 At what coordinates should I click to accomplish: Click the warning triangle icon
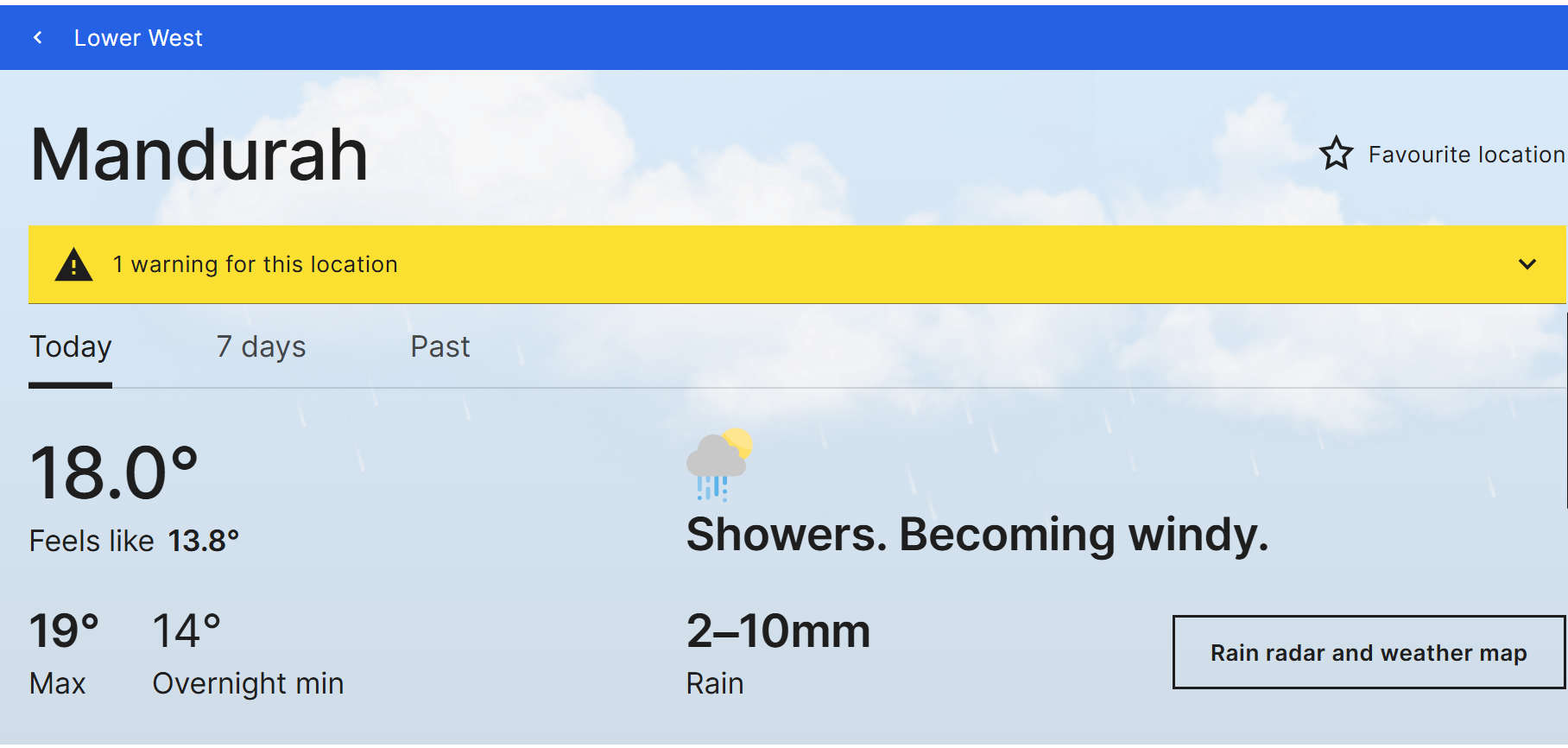coord(73,265)
